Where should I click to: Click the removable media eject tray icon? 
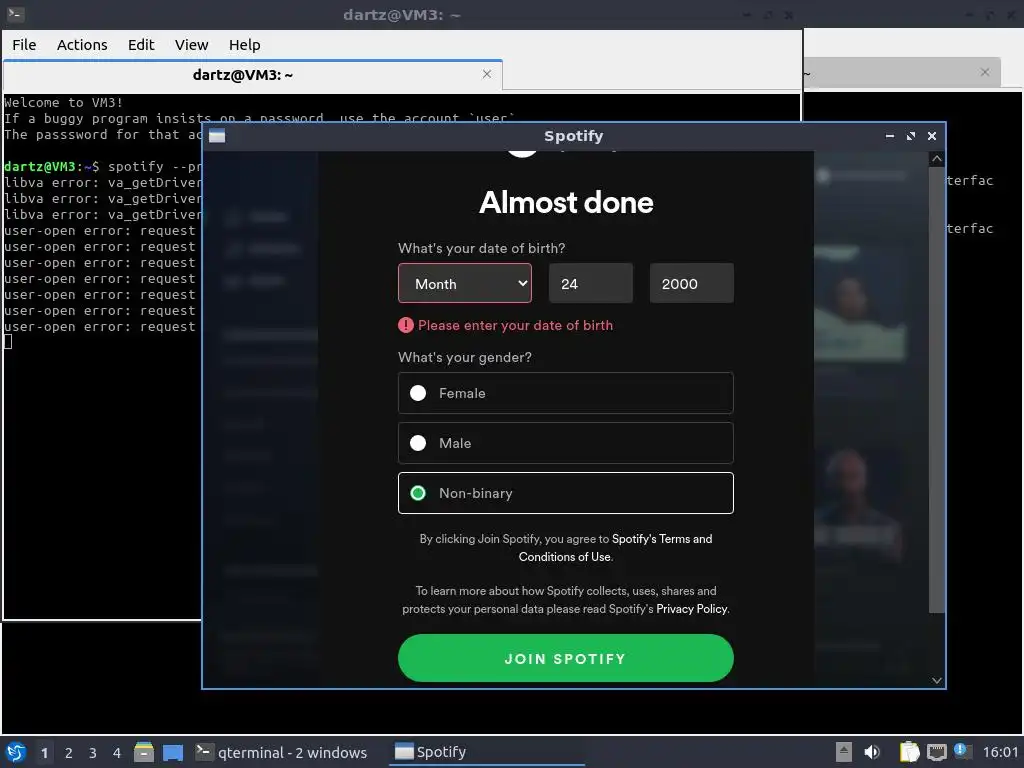(x=844, y=752)
